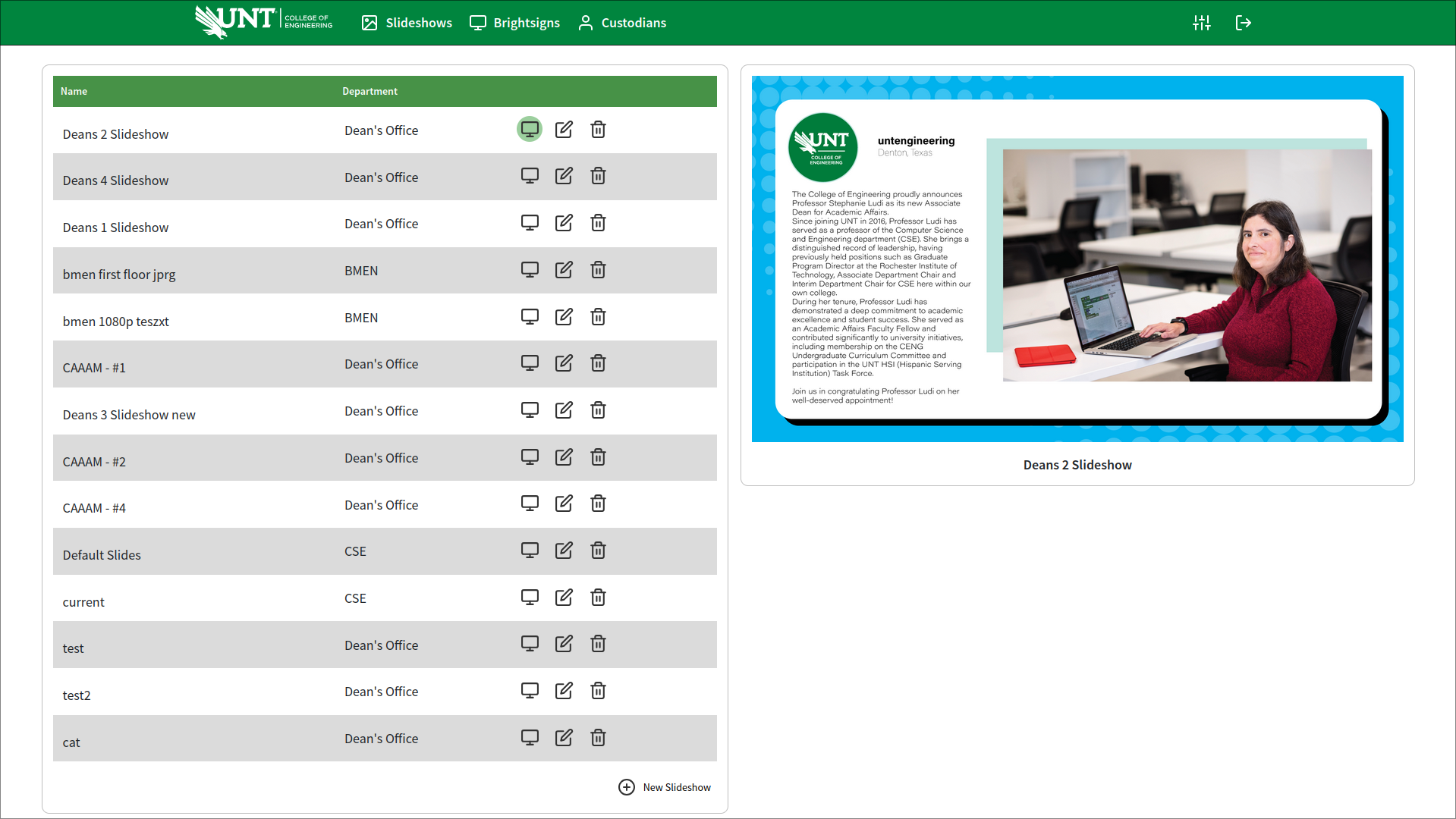Preview the Deans 2 Slideshow monitor icon
The width and height of the screenshot is (1456, 819).
point(530,130)
